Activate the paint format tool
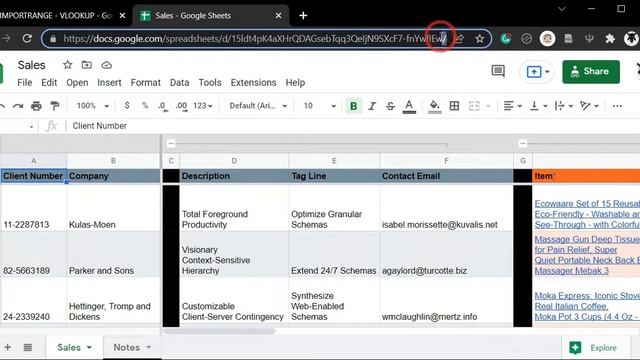The height and width of the screenshot is (360, 640). coord(54,106)
